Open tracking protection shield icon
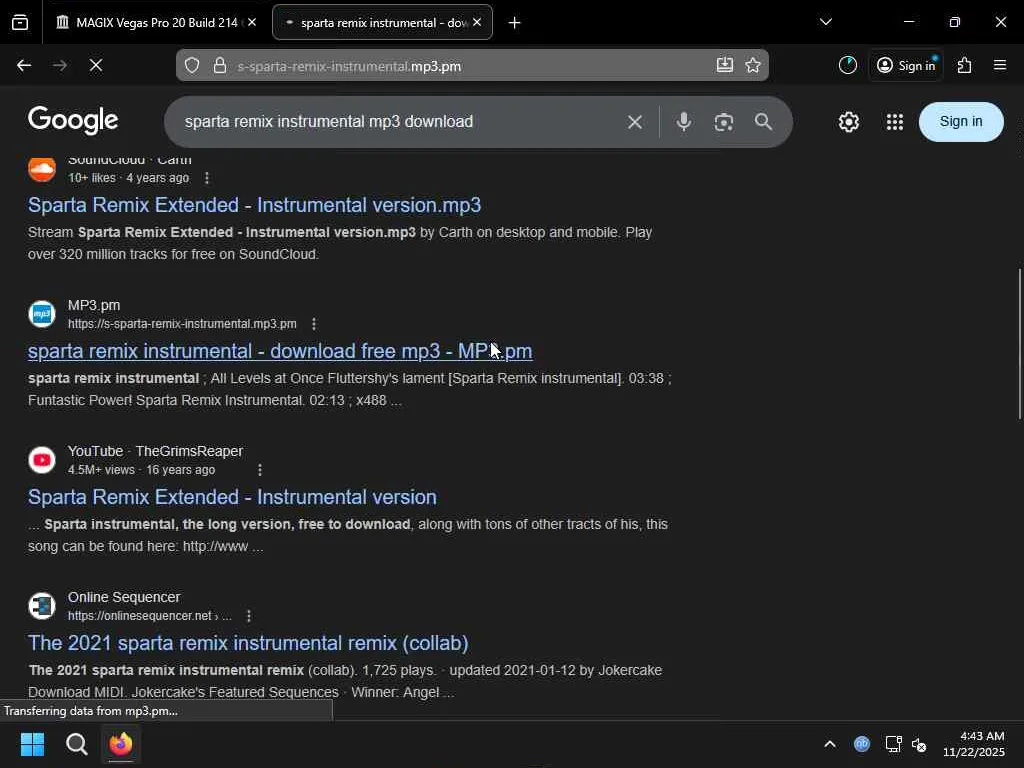 tap(192, 65)
